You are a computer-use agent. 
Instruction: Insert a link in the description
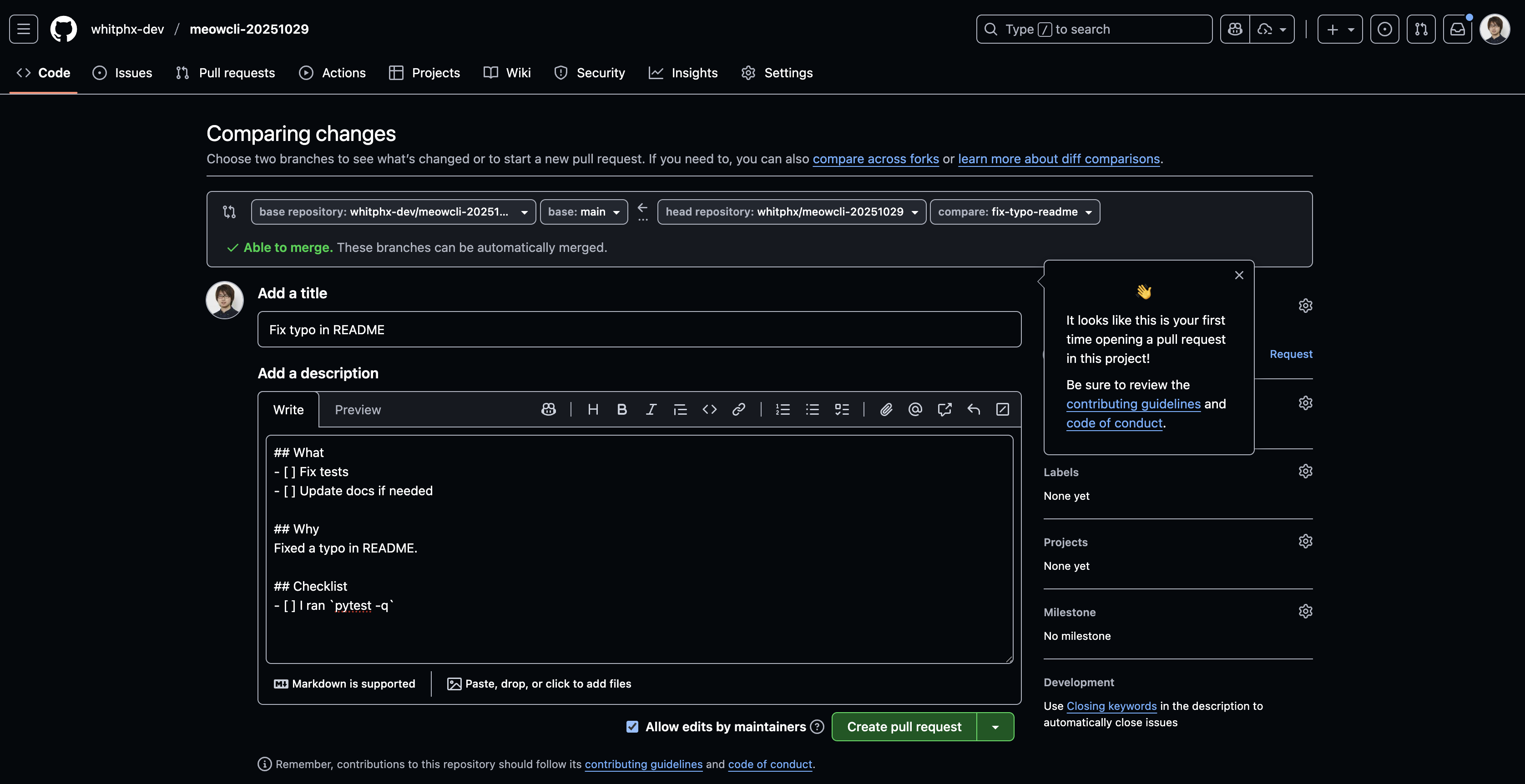(x=738, y=409)
